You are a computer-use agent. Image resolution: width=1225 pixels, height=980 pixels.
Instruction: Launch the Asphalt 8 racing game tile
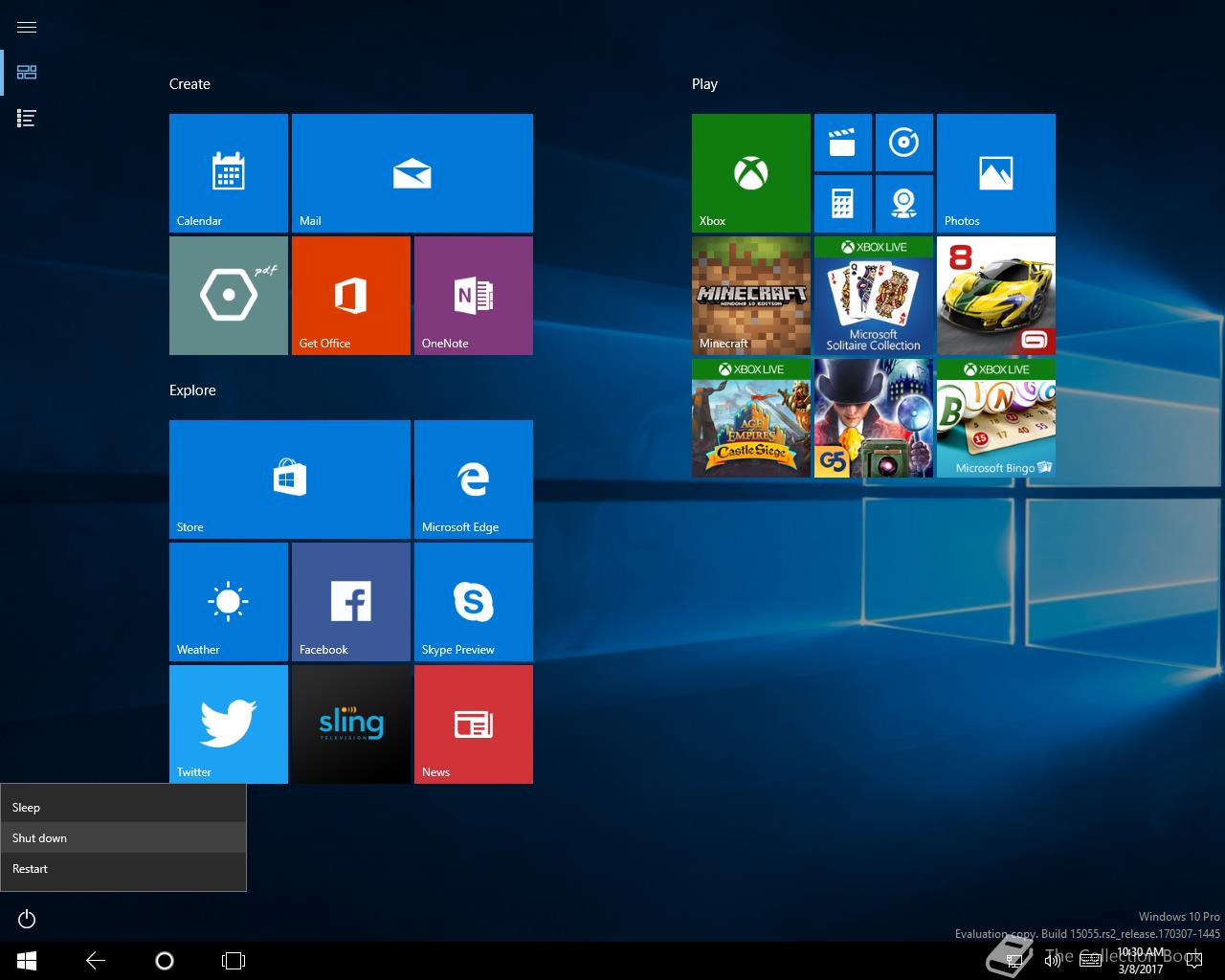pyautogui.click(x=996, y=296)
